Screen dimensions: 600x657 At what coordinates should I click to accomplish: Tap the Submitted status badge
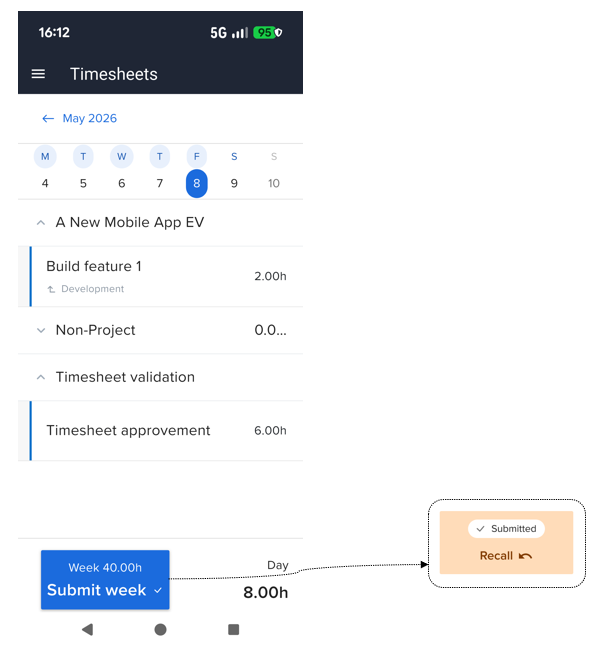[506, 529]
